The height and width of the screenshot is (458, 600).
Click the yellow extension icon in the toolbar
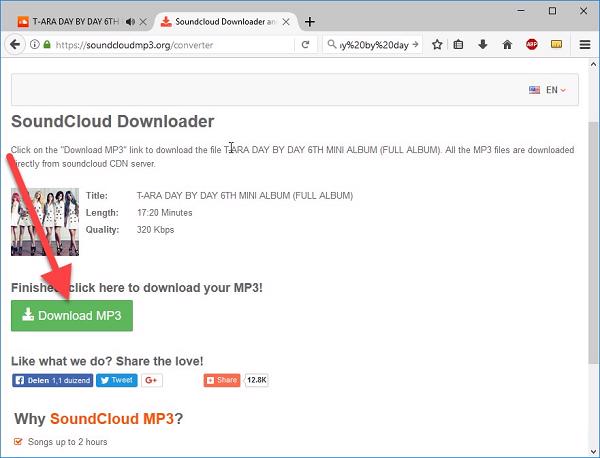coord(556,44)
